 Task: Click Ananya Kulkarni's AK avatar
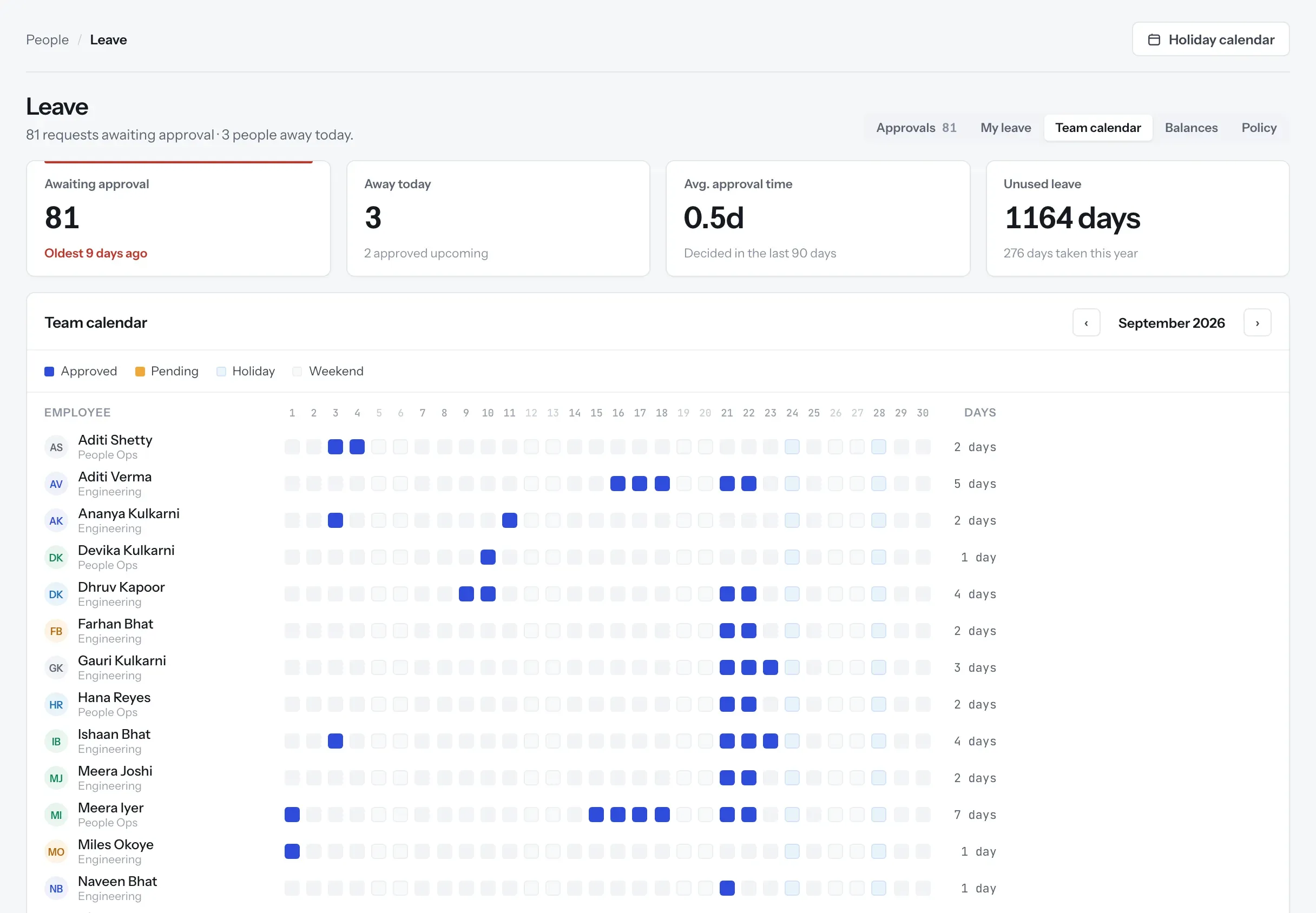pyautogui.click(x=56, y=520)
